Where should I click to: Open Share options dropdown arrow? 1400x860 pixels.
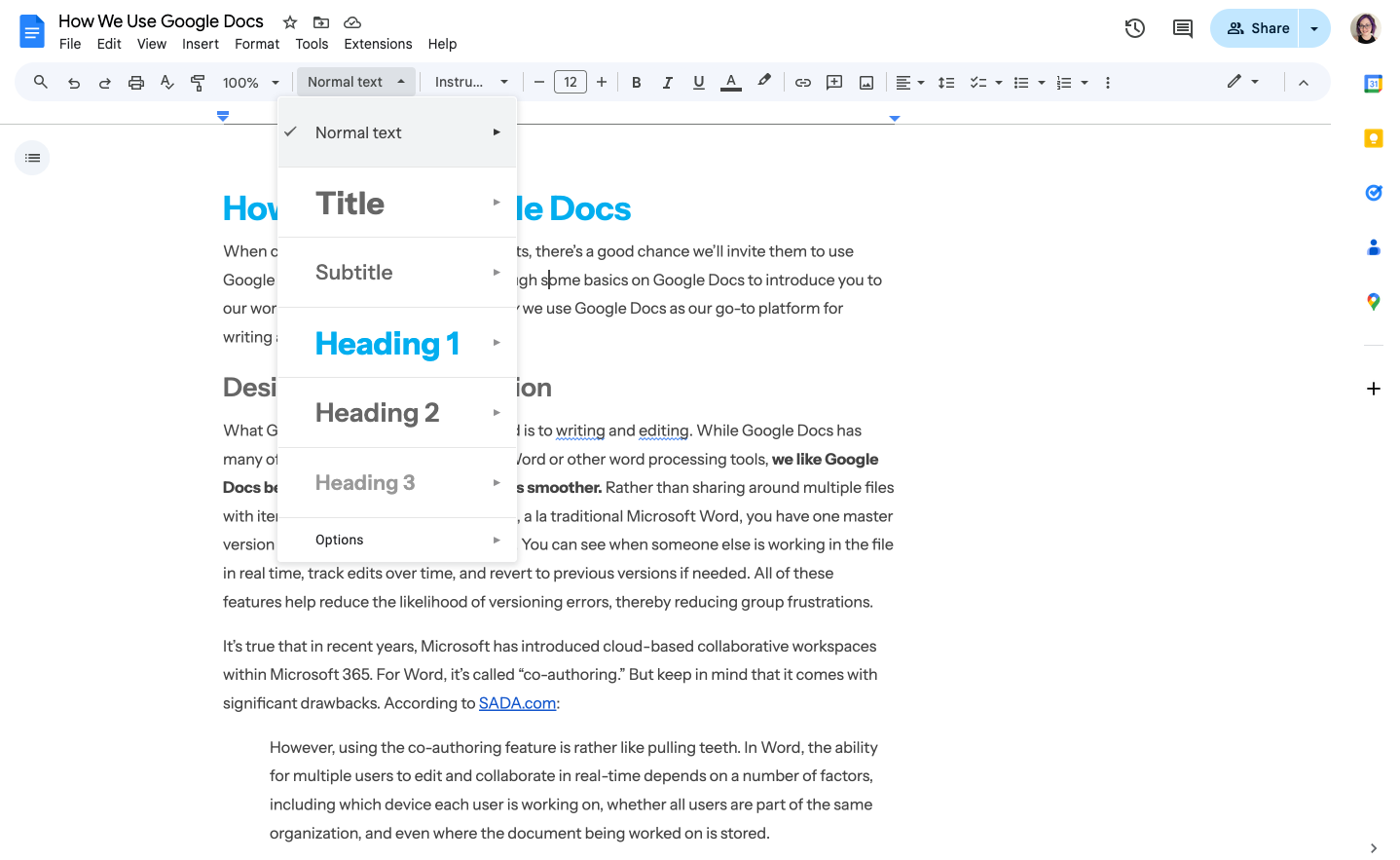(1314, 28)
